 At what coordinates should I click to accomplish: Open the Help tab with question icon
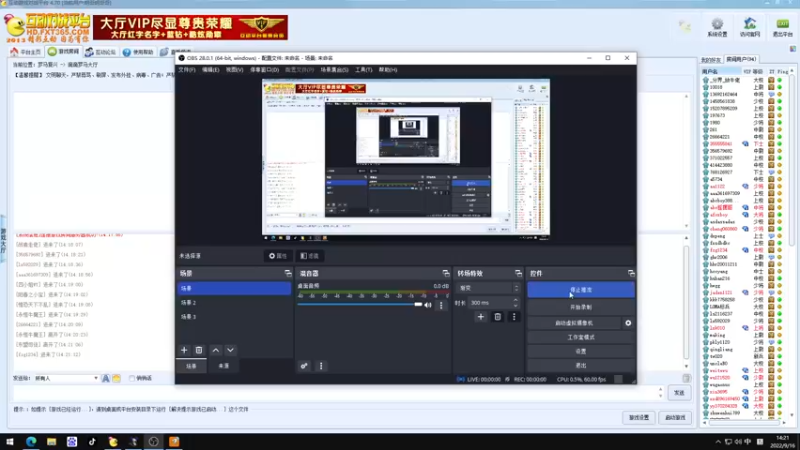tap(138, 52)
